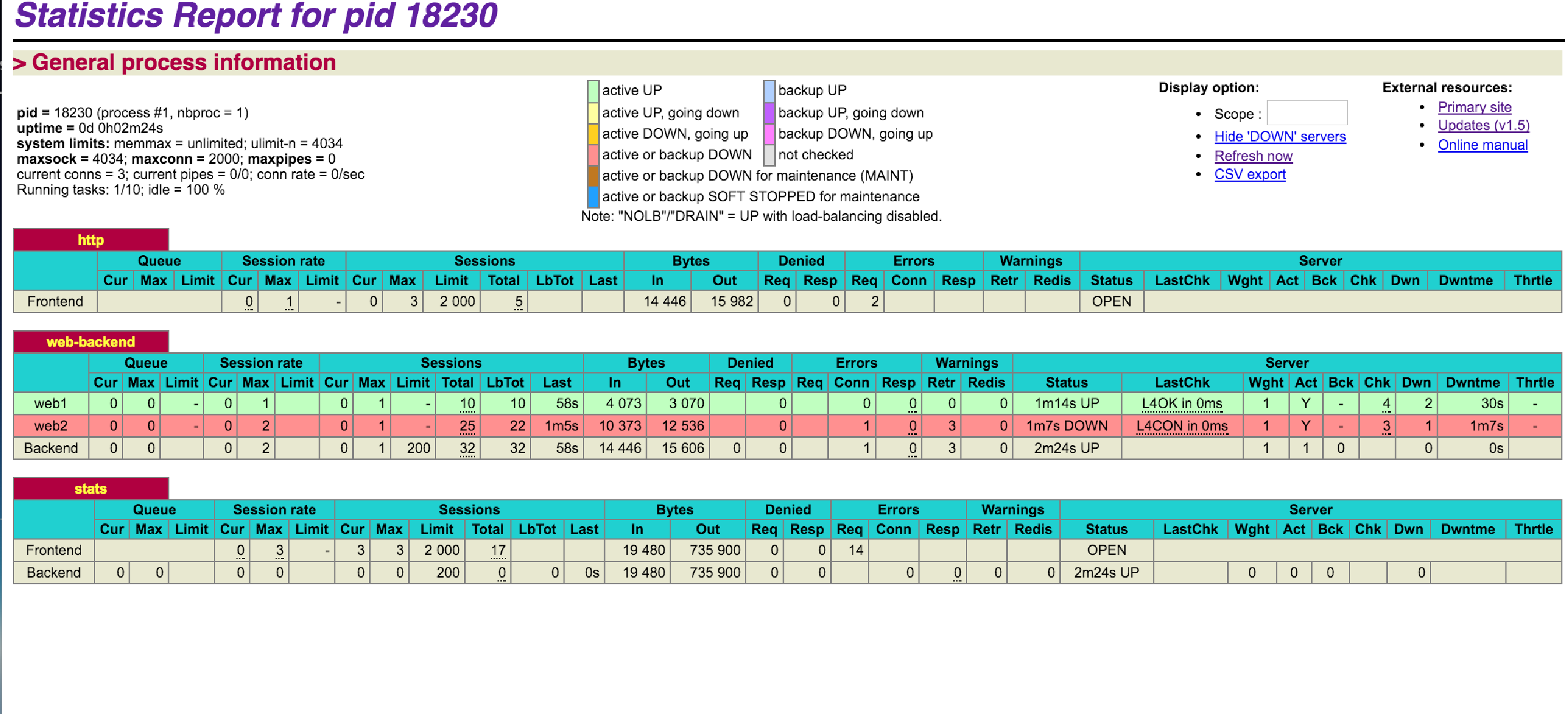Open the Updates (v1.5) link
The image size is (1568, 714).
1484,125
